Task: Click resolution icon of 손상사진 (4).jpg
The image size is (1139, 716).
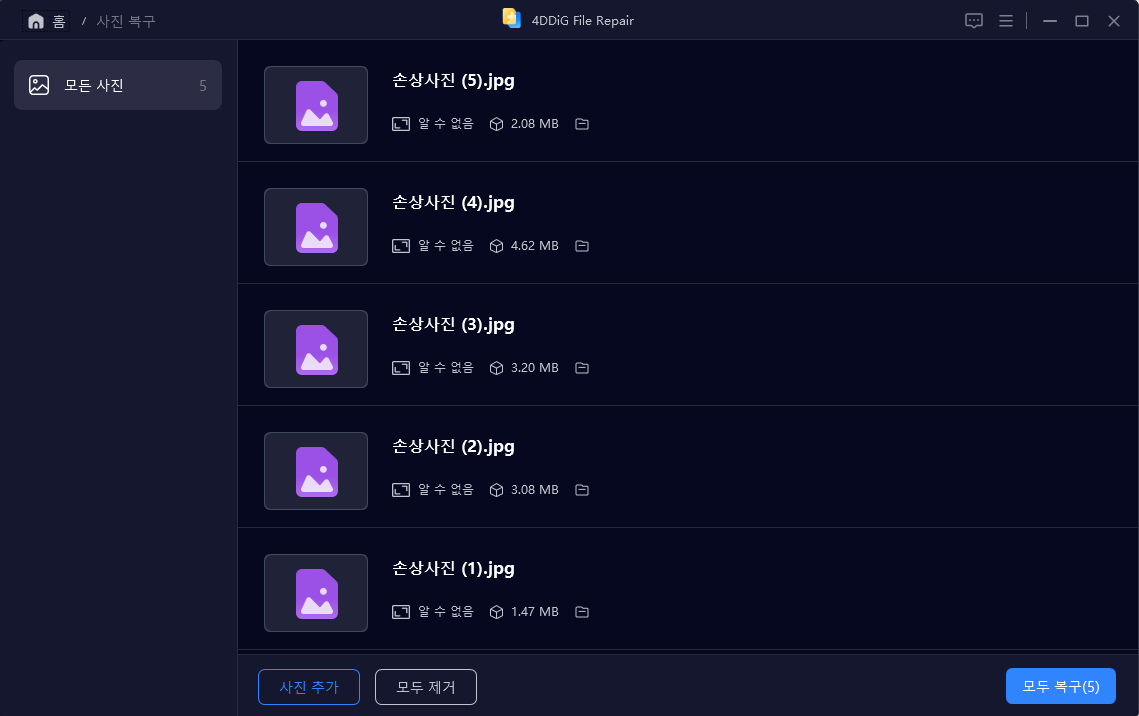Action: (401, 246)
